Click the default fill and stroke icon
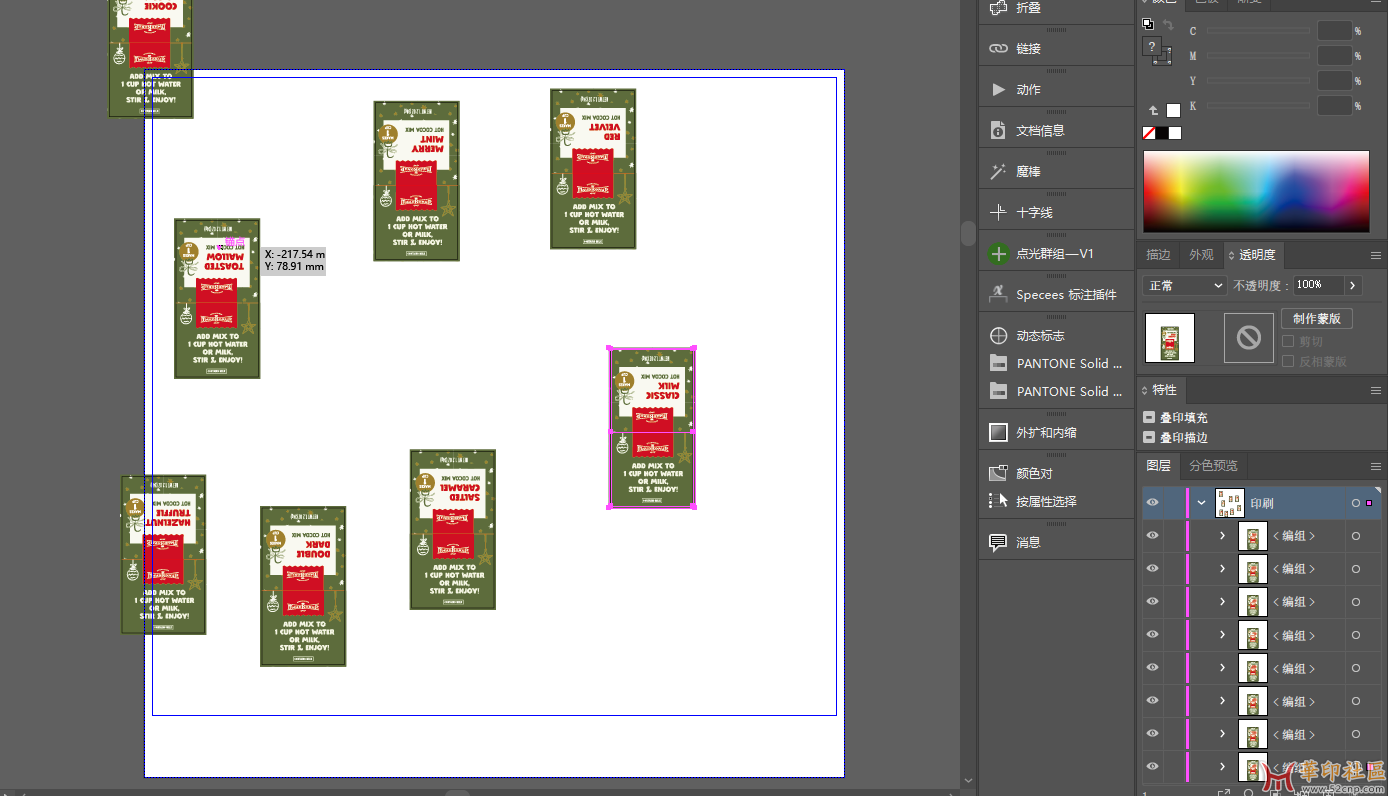This screenshot has height=796, width=1388. point(1148,24)
